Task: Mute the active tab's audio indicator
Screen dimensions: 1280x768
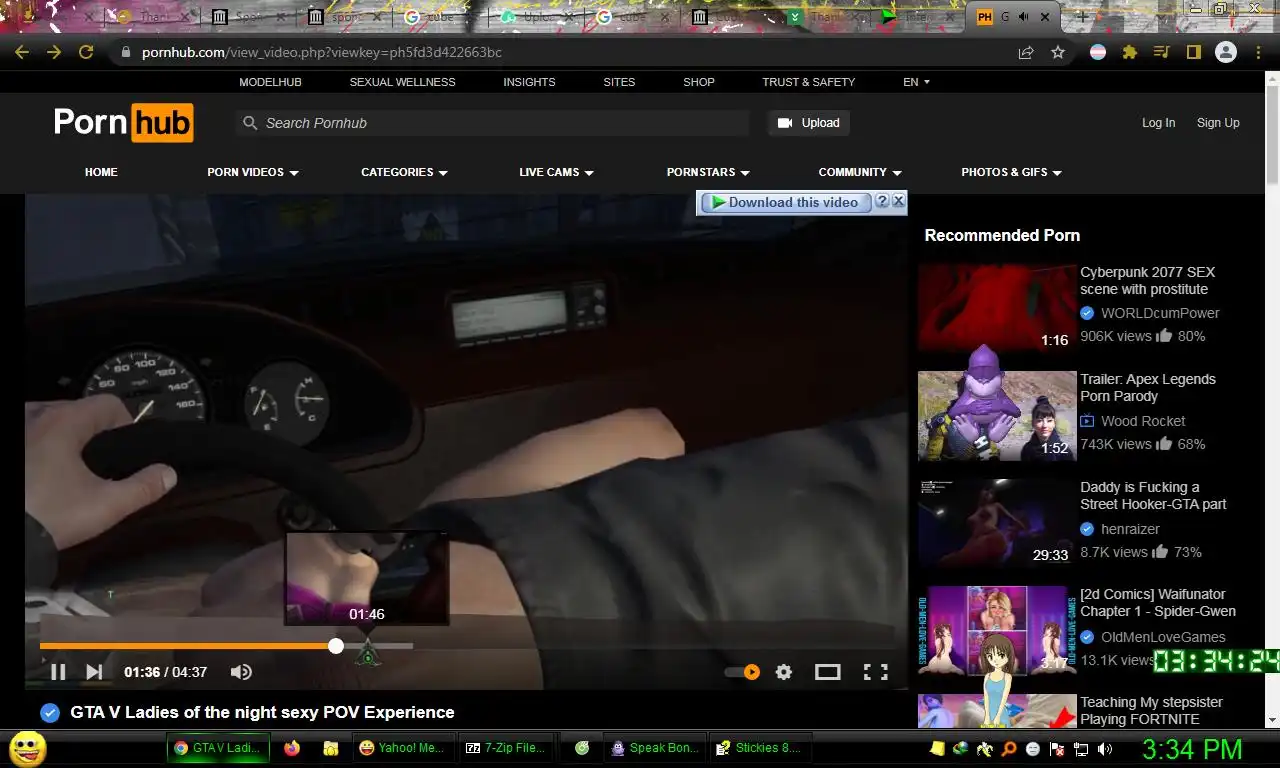Action: pos(1023,17)
